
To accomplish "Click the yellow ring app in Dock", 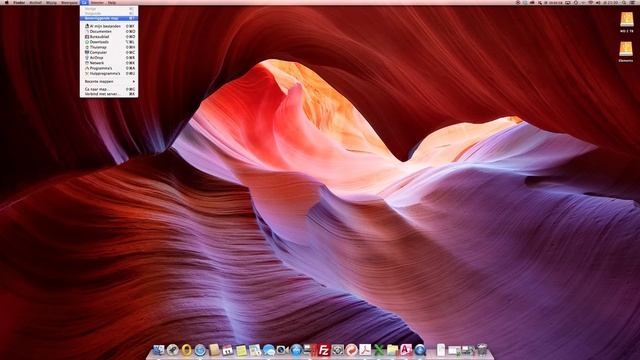I will pos(187,350).
